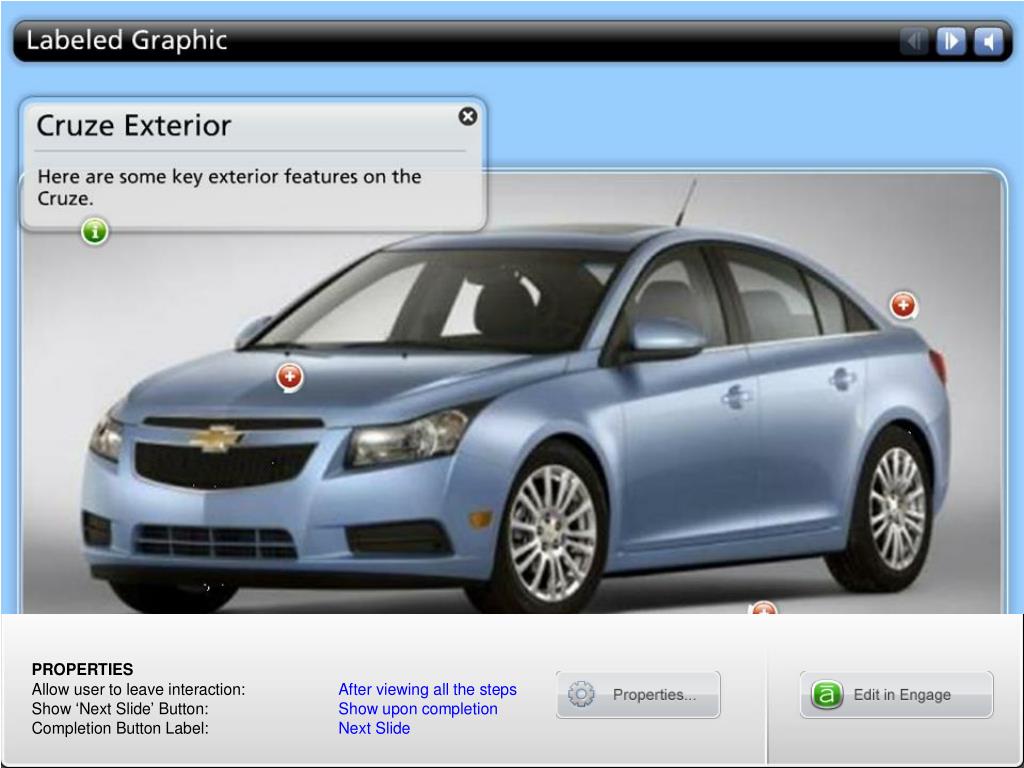Viewport: 1024px width, 768px height.
Task: Click the 'Next Slide' label link
Action: click(374, 728)
